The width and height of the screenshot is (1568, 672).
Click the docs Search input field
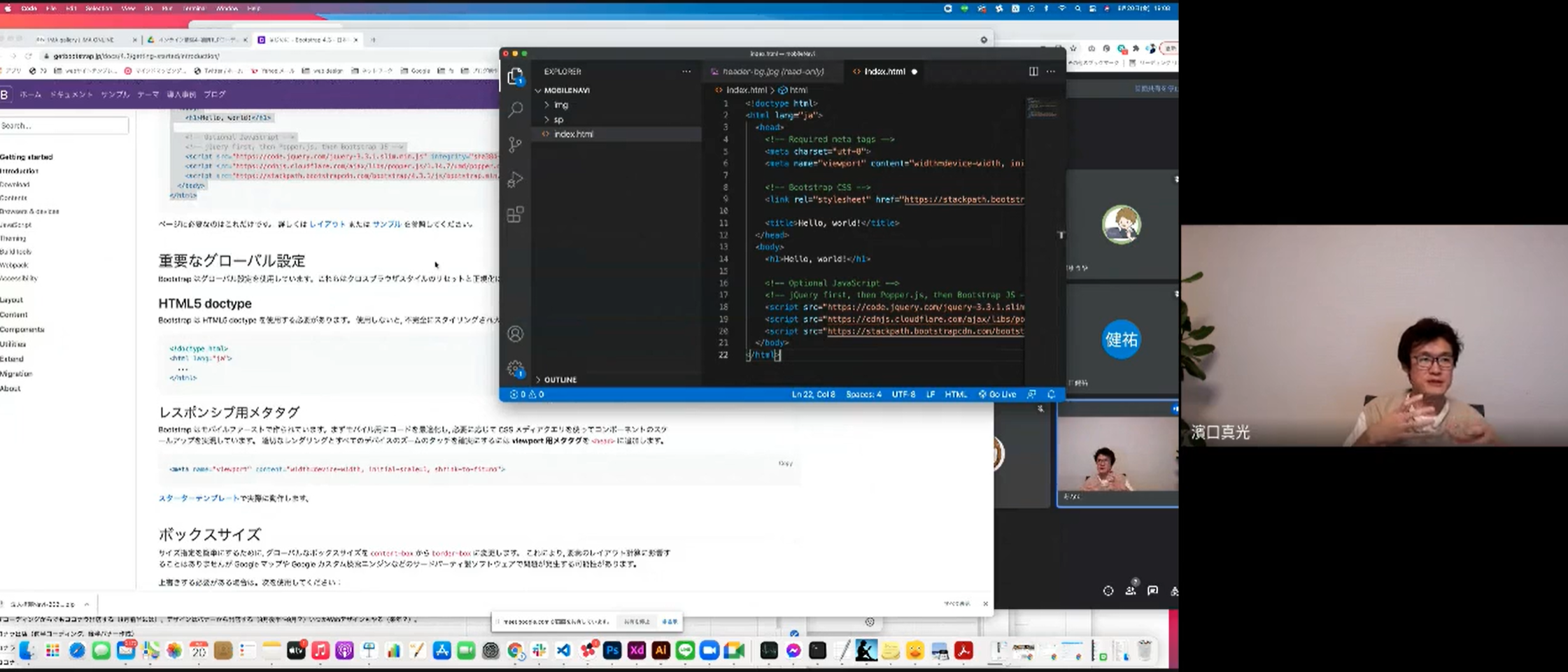(64, 126)
